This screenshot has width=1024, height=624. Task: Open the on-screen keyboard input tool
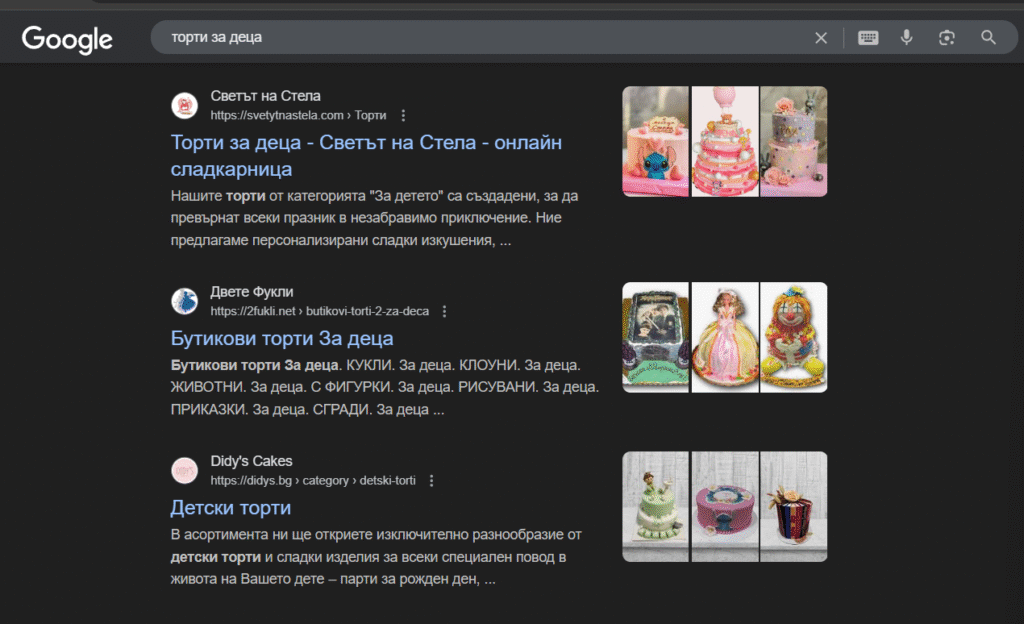coord(867,38)
